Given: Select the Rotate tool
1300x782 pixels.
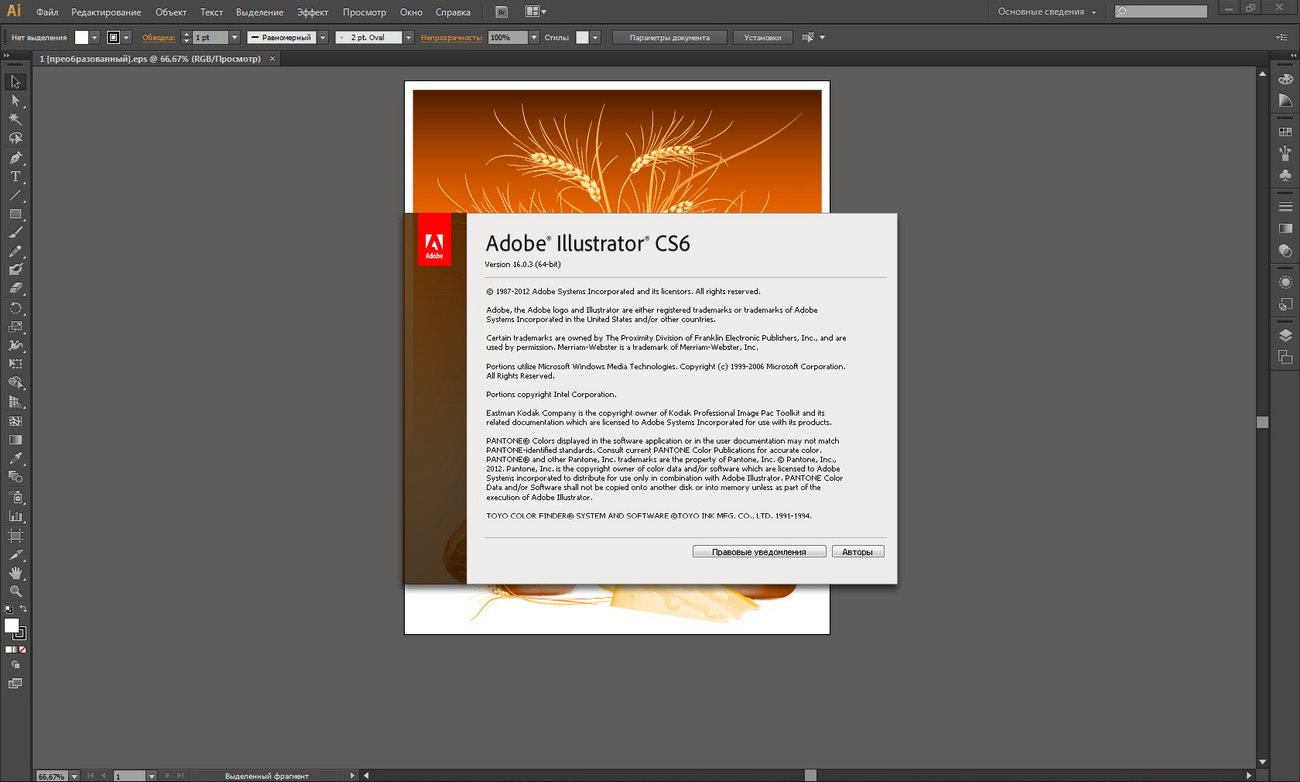Looking at the screenshot, I should coord(15,308).
